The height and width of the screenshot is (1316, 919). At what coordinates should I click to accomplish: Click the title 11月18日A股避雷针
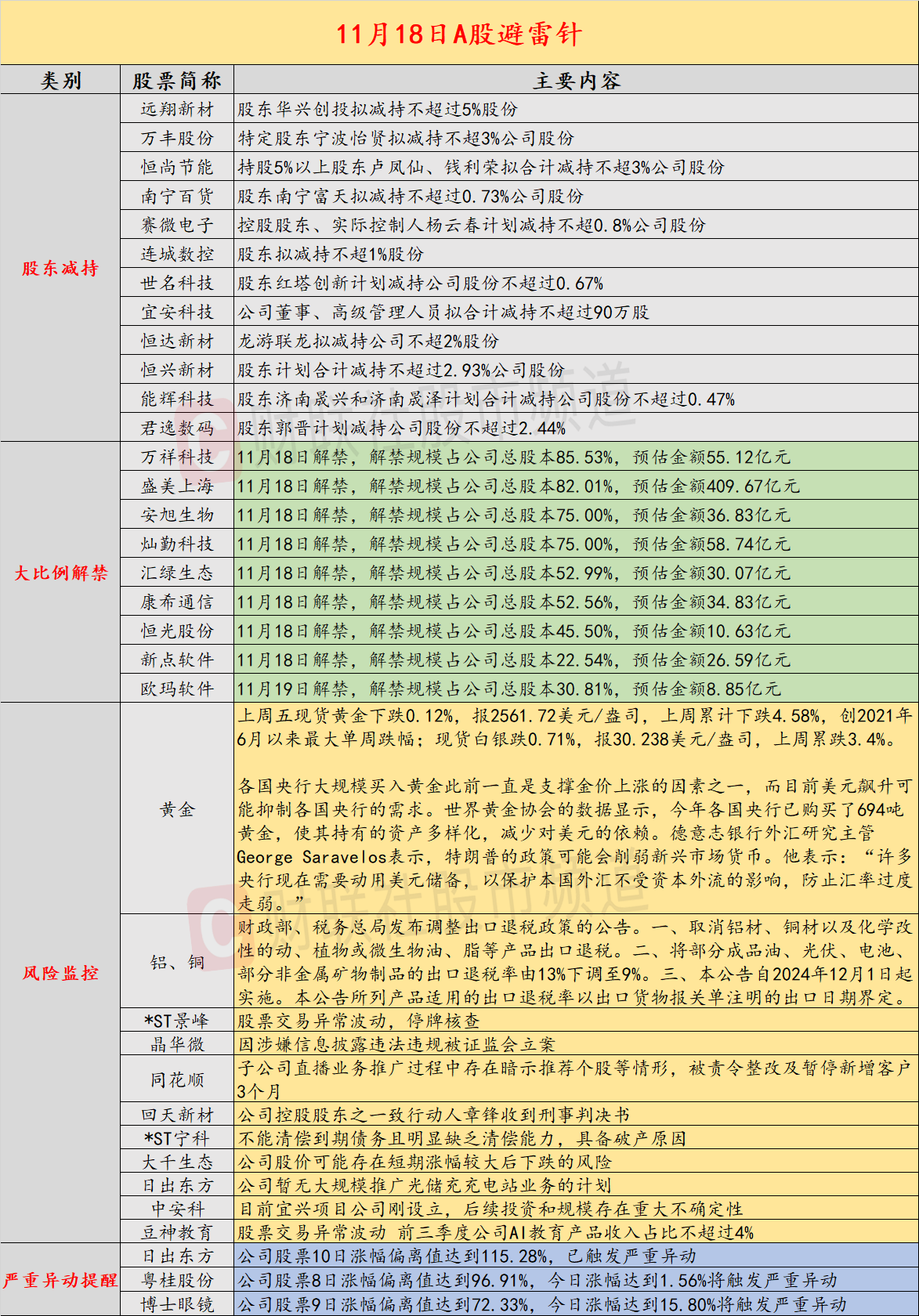[x=459, y=34]
